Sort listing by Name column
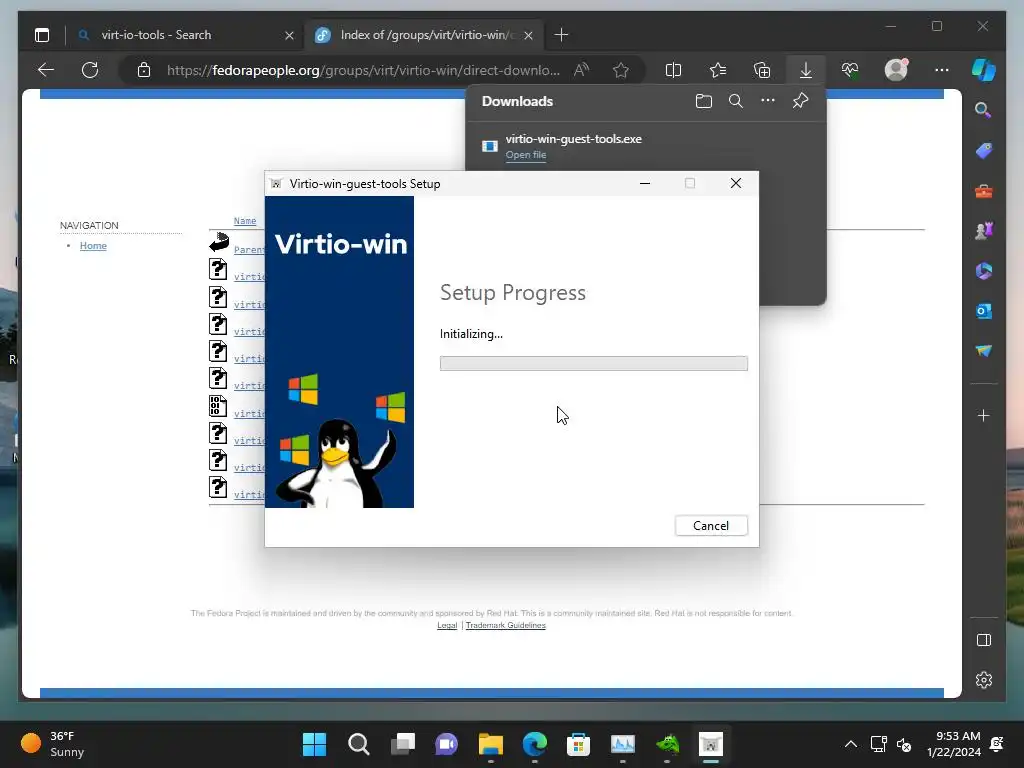1024x768 pixels. coord(245,221)
